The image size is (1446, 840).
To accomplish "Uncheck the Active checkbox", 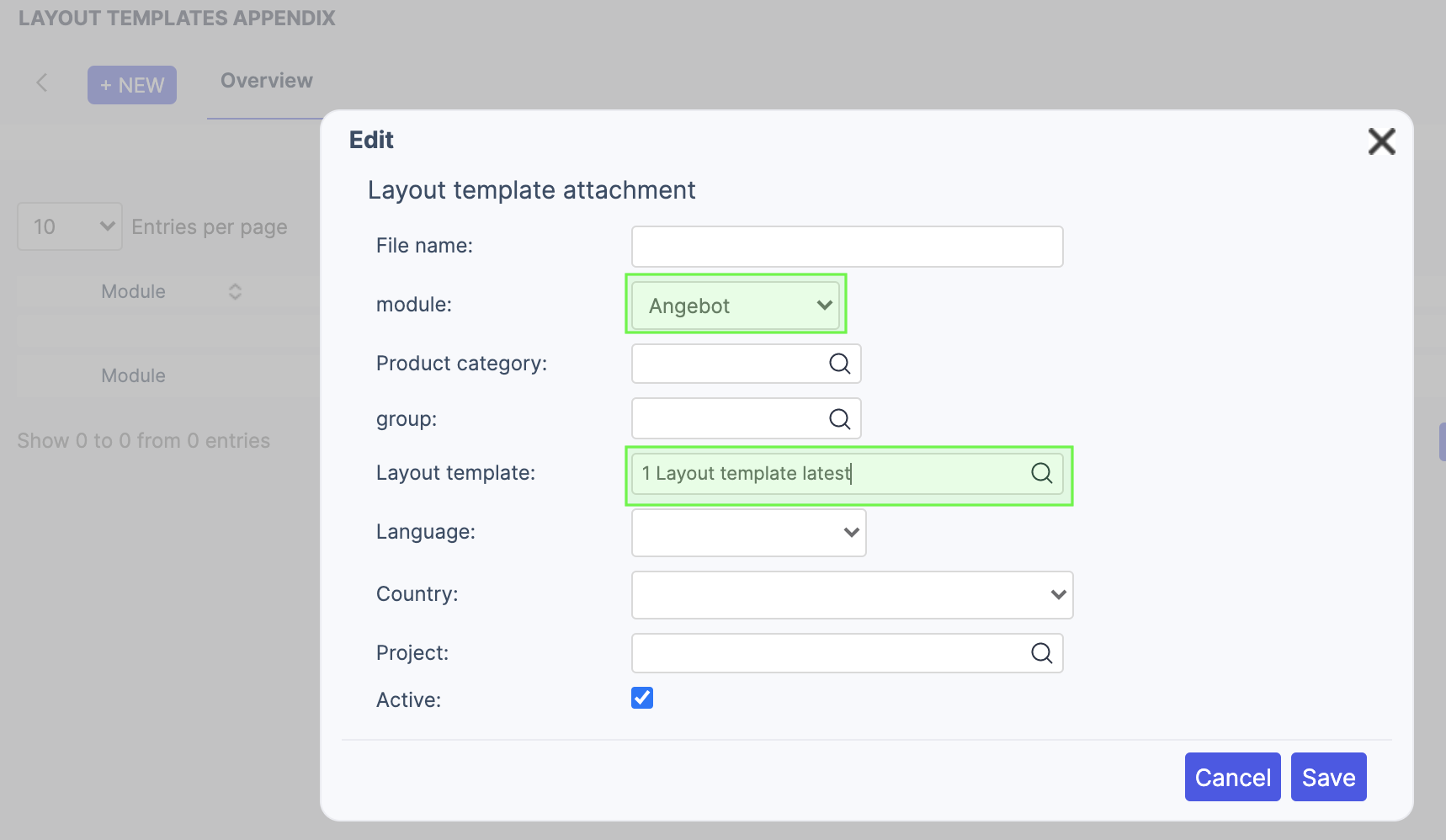I will coord(642,698).
